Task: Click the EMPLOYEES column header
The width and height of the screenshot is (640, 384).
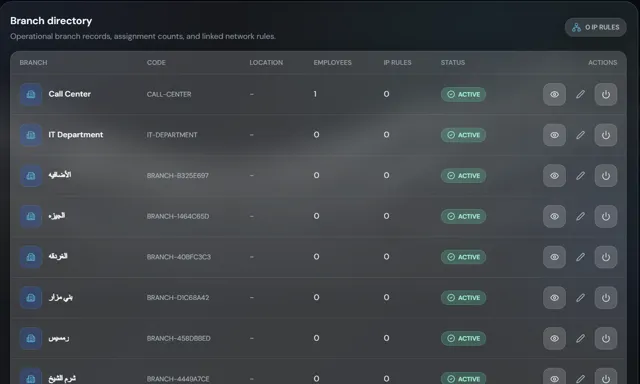Action: [332, 62]
